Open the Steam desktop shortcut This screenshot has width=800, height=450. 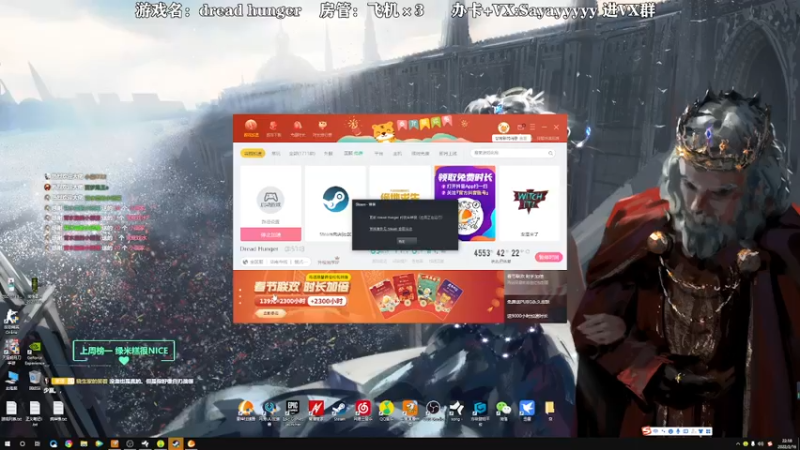point(339,411)
